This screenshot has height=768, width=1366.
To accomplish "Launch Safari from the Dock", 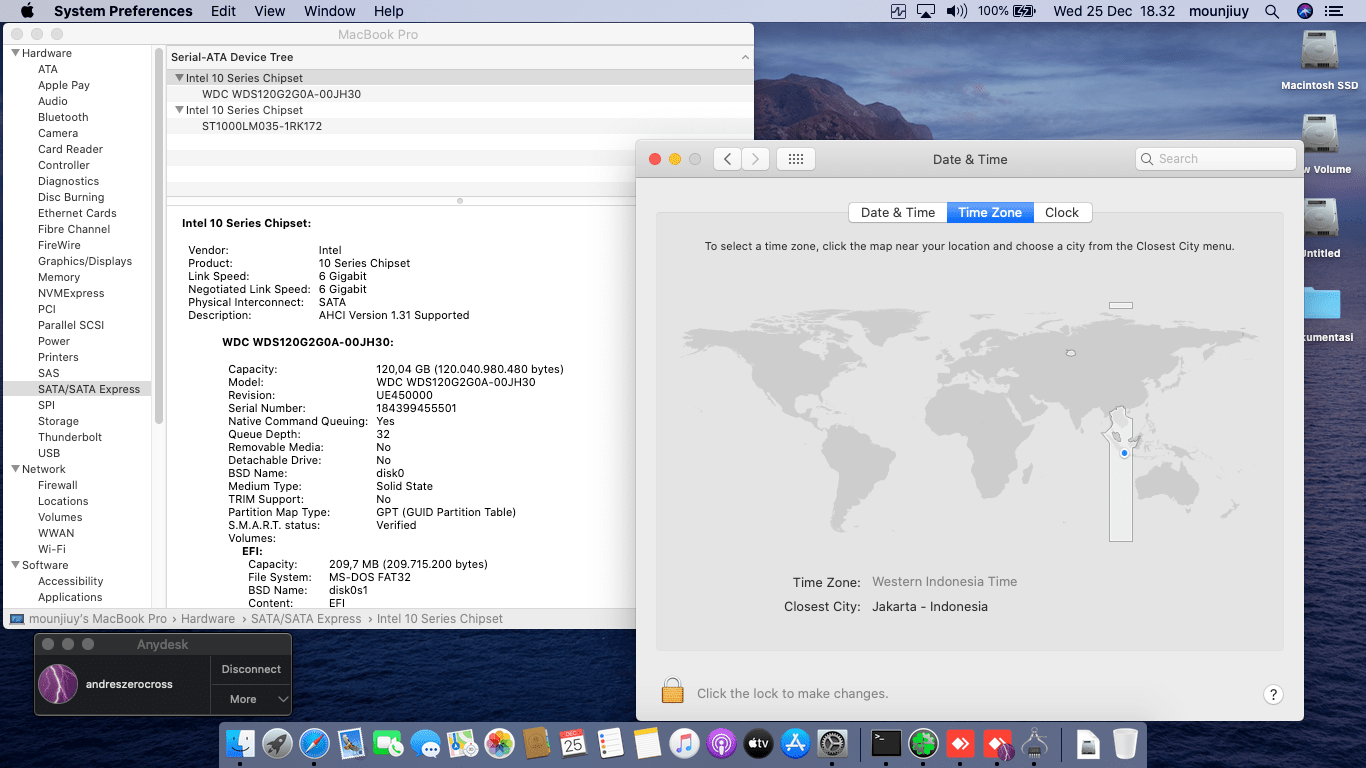I will tap(314, 743).
